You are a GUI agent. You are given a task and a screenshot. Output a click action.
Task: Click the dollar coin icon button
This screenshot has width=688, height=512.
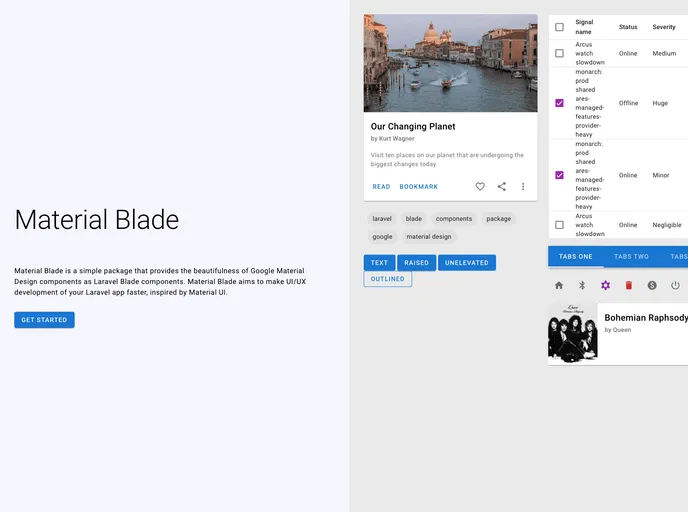652,286
